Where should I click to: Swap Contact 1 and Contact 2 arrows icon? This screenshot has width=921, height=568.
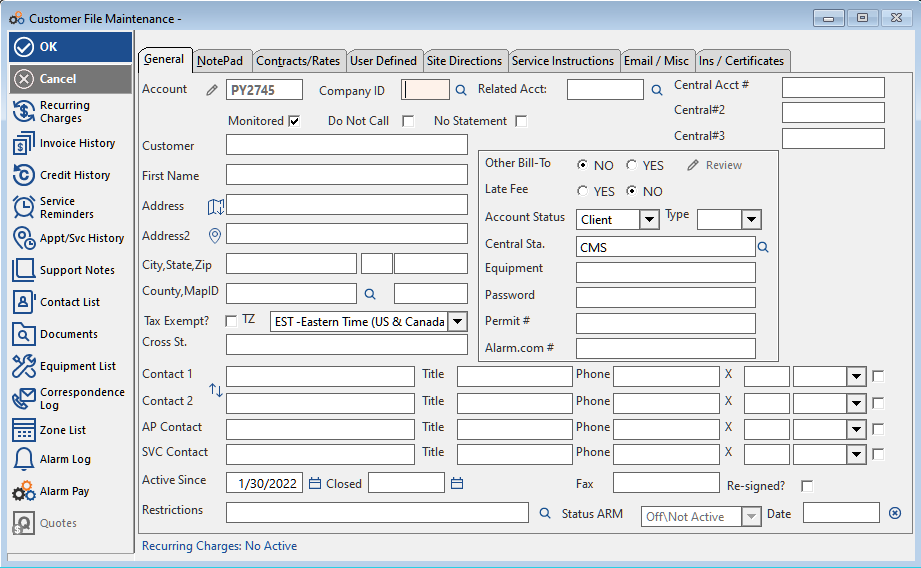[x=215, y=389]
